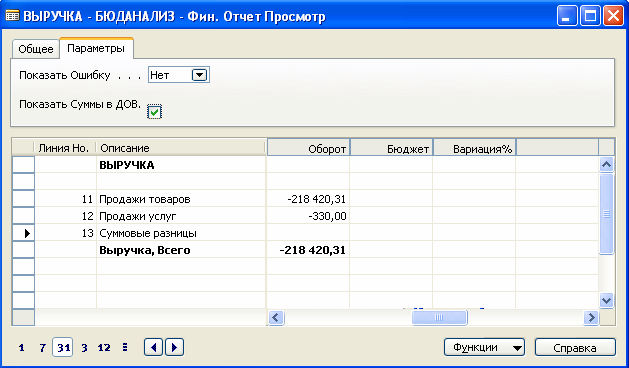
Task: Select the Продажи услуг row
Action: [305, 216]
